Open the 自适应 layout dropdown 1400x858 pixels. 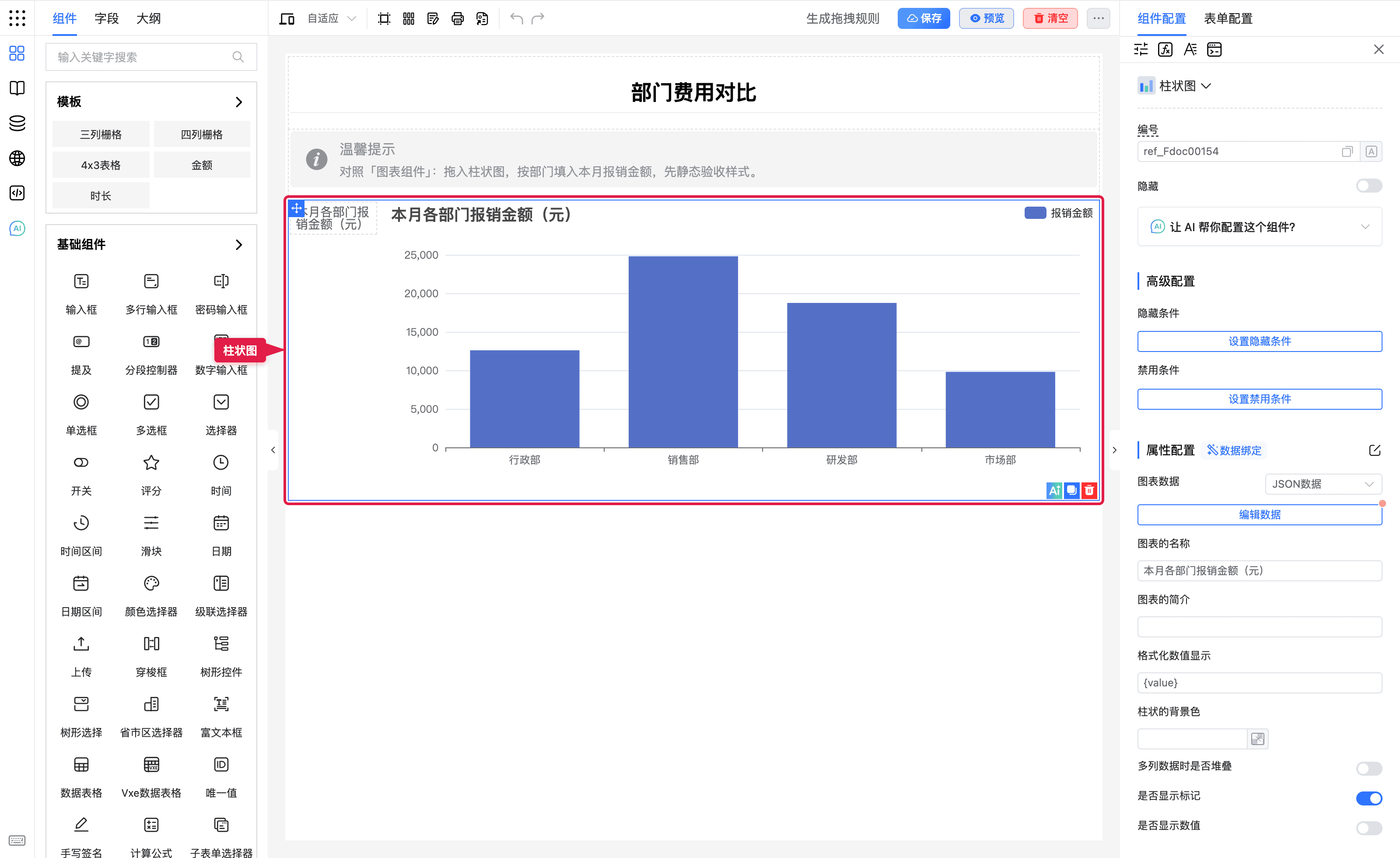(x=332, y=19)
